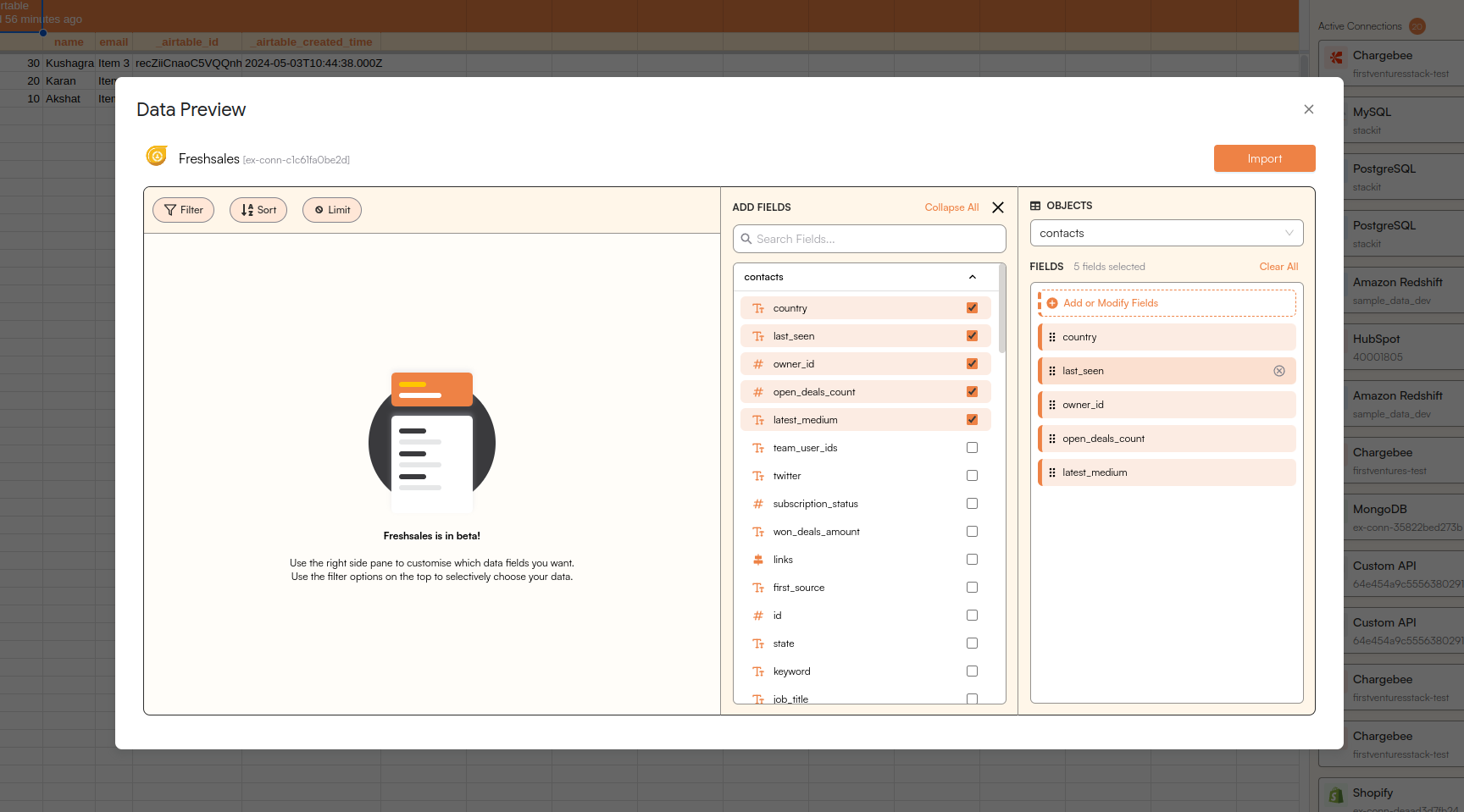Viewport: 1464px width, 812px height.
Task: Check the team_user_ids checkbox
Action: click(x=972, y=448)
